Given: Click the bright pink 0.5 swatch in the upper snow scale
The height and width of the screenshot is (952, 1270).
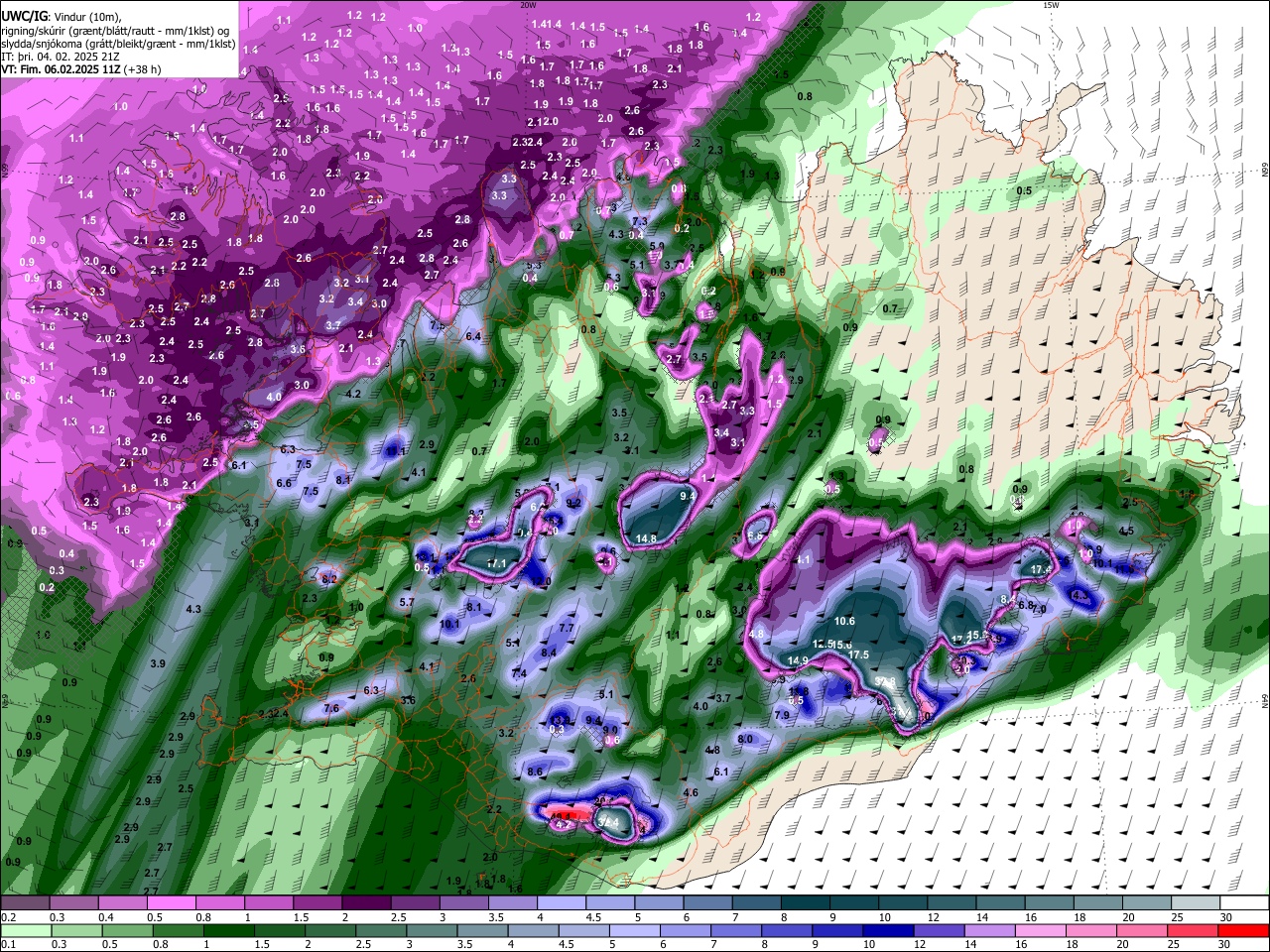Looking at the screenshot, I should (171, 903).
